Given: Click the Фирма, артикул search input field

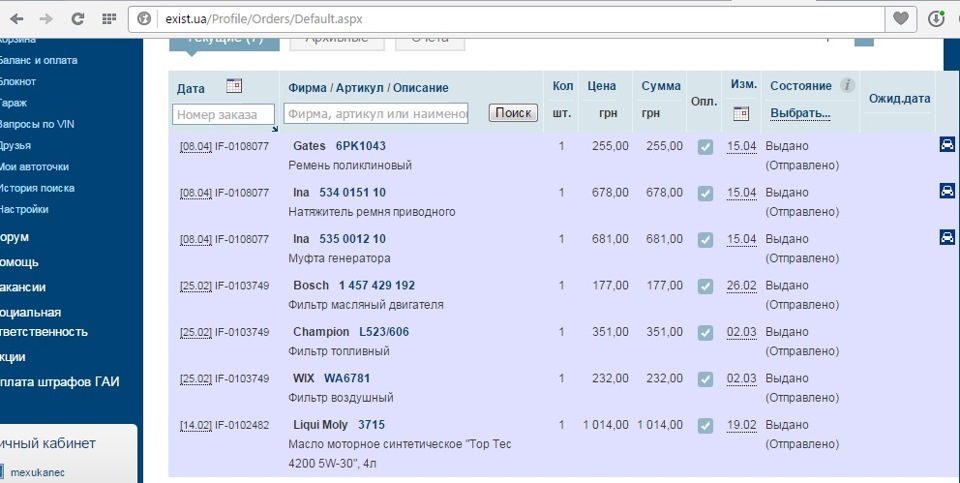Looking at the screenshot, I should click(x=376, y=113).
